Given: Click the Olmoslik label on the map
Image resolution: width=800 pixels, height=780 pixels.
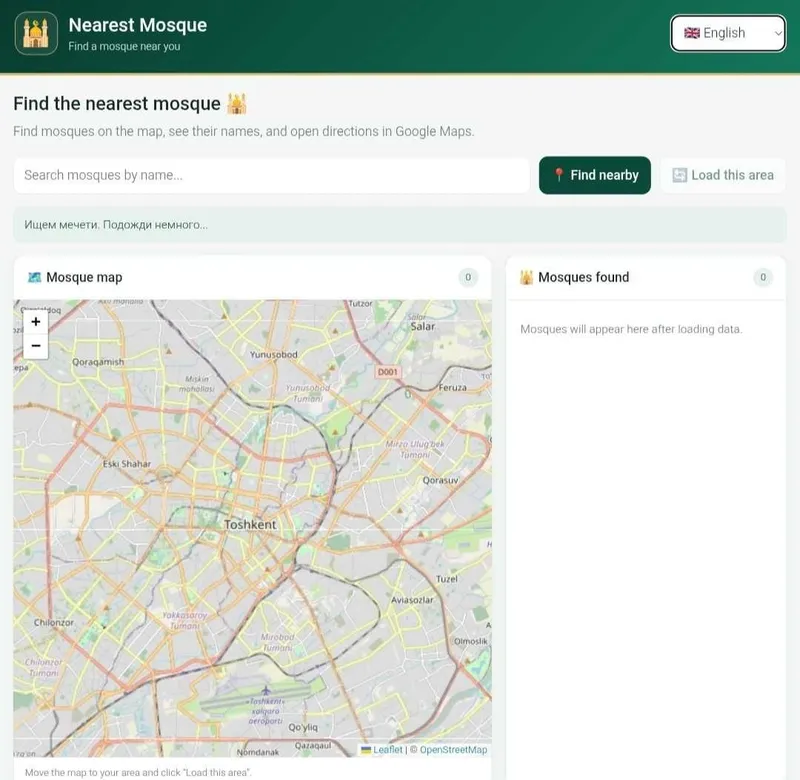Looking at the screenshot, I should (471, 641).
